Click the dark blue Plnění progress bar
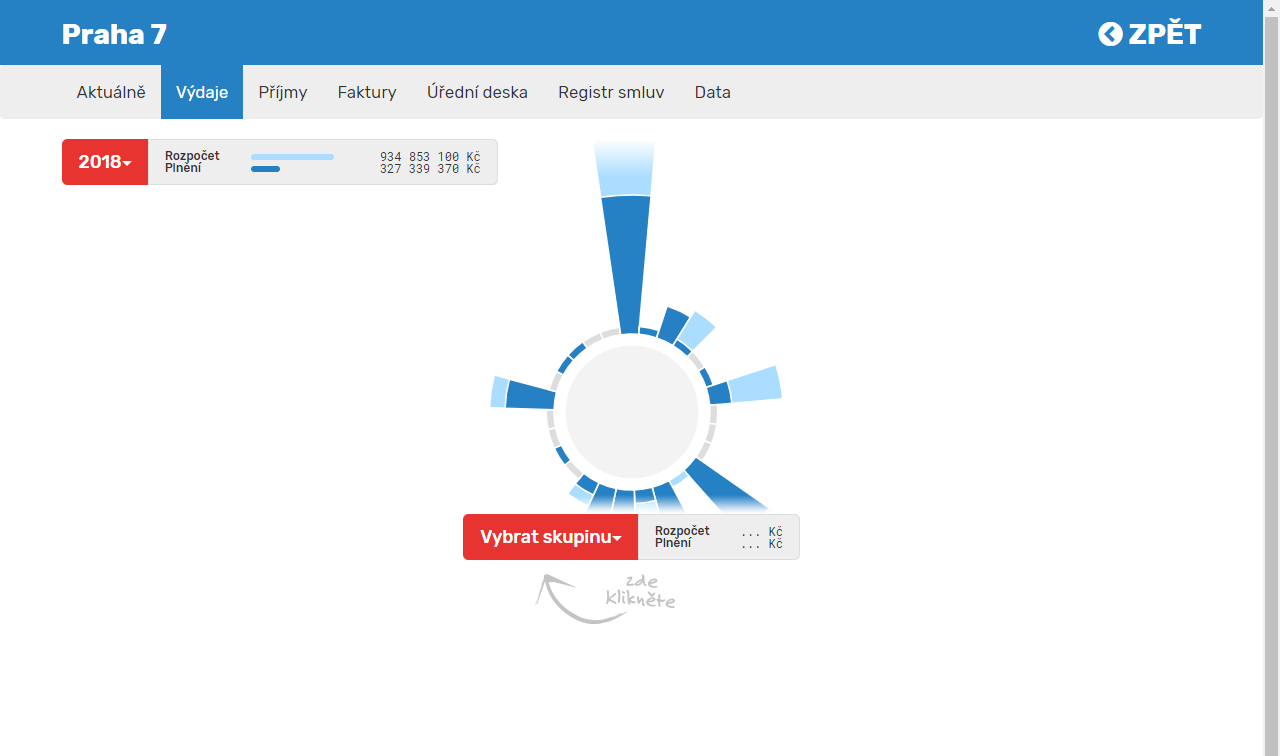1280x756 pixels. tap(265, 169)
